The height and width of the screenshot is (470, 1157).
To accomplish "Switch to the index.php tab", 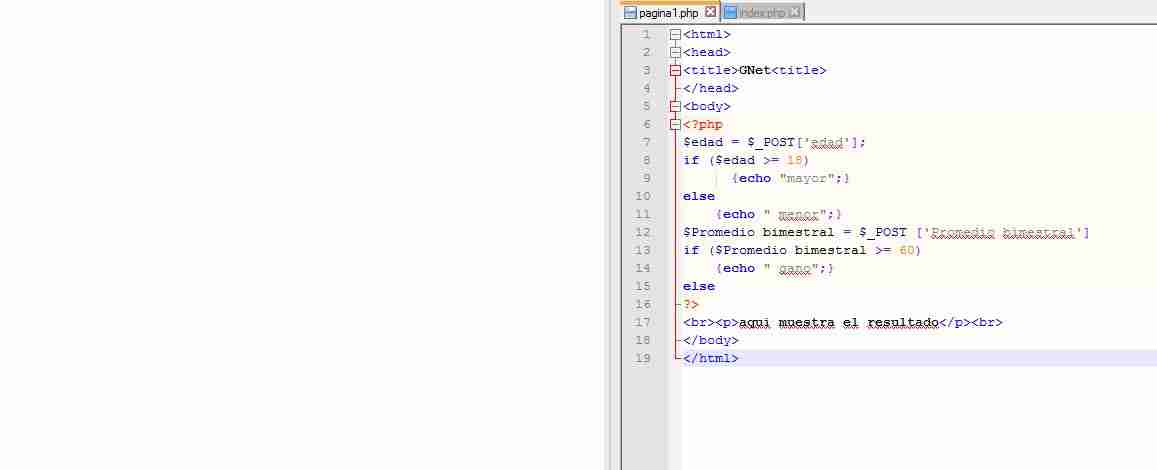I will click(x=761, y=13).
